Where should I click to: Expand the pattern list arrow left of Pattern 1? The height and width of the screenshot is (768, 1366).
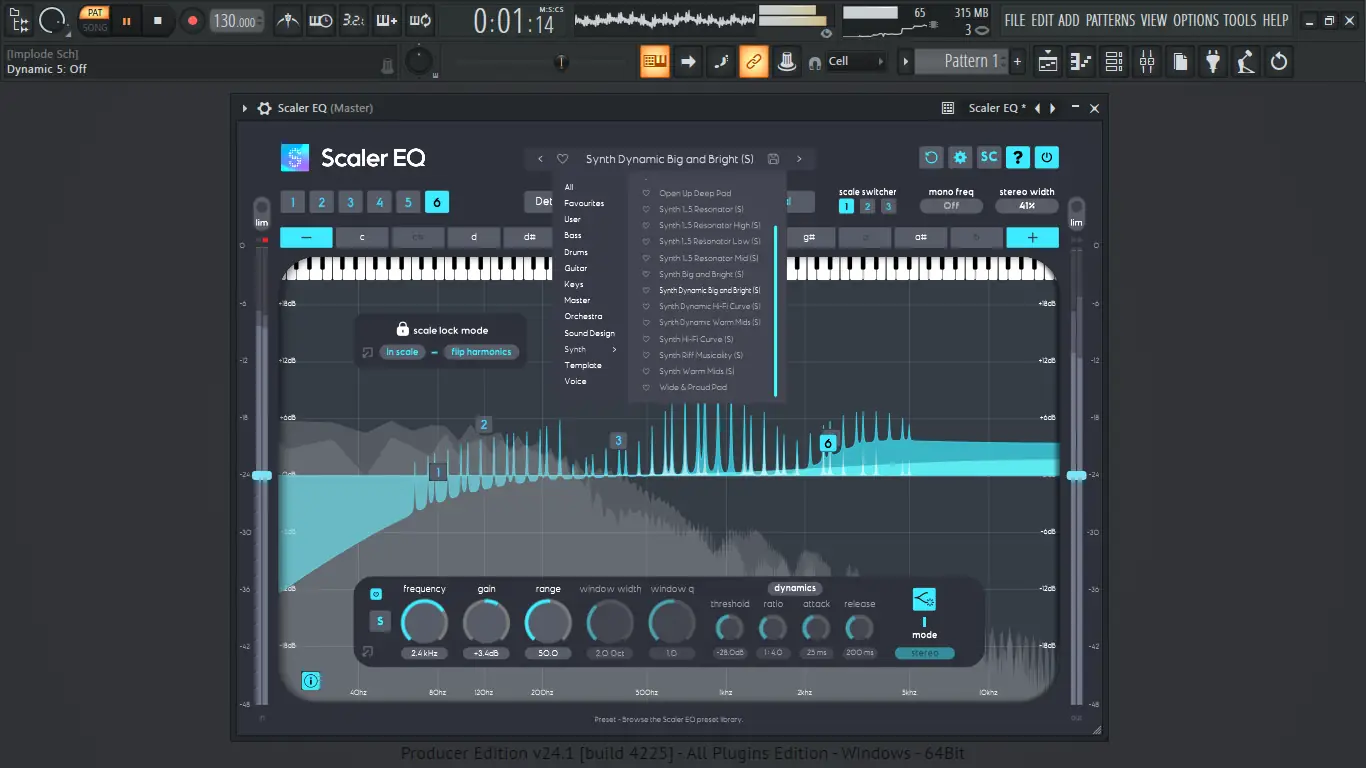click(x=906, y=61)
